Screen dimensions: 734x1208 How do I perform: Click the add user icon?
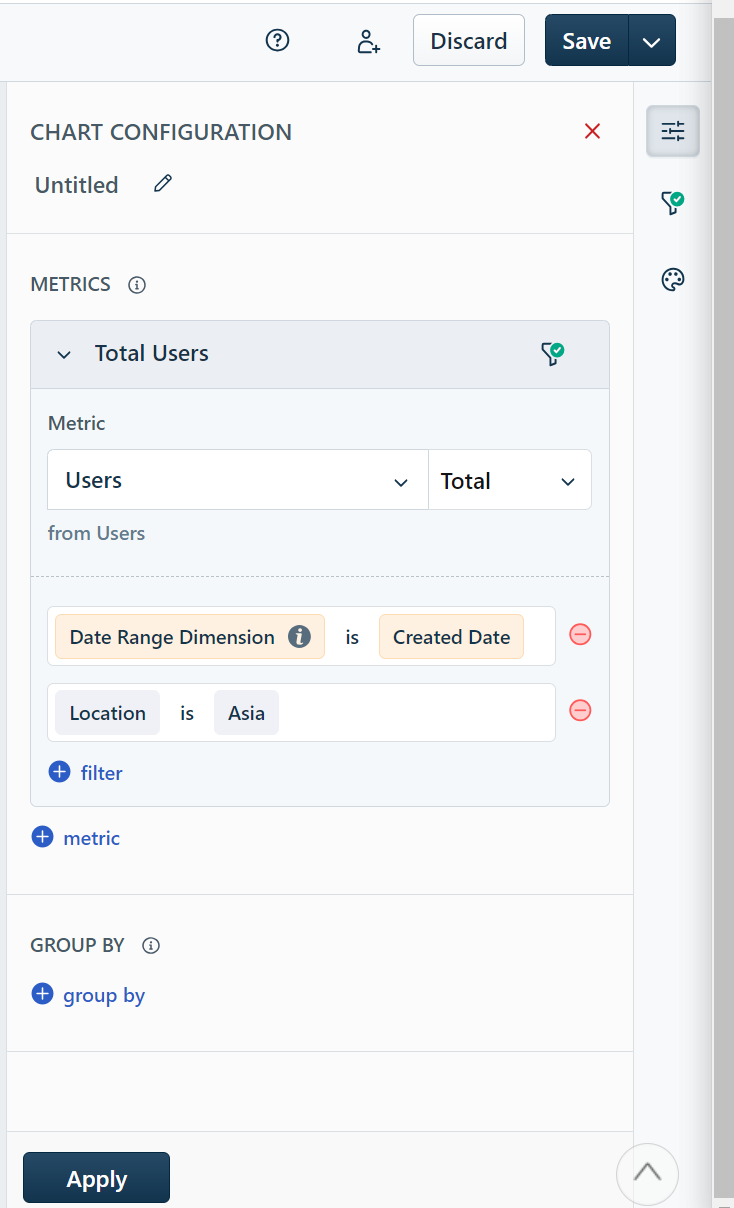coord(368,41)
